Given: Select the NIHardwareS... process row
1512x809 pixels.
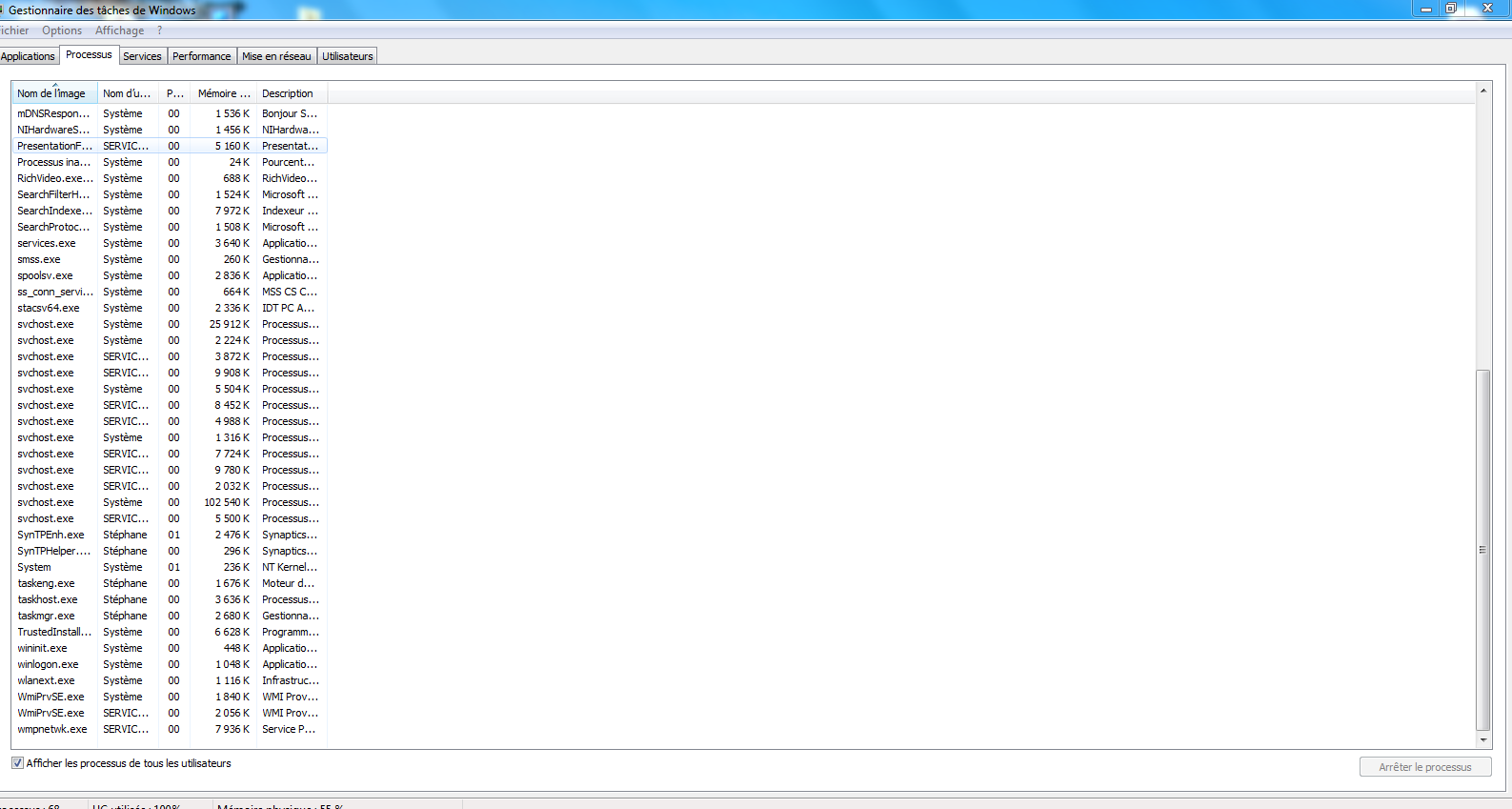Looking at the screenshot, I should click(170, 130).
